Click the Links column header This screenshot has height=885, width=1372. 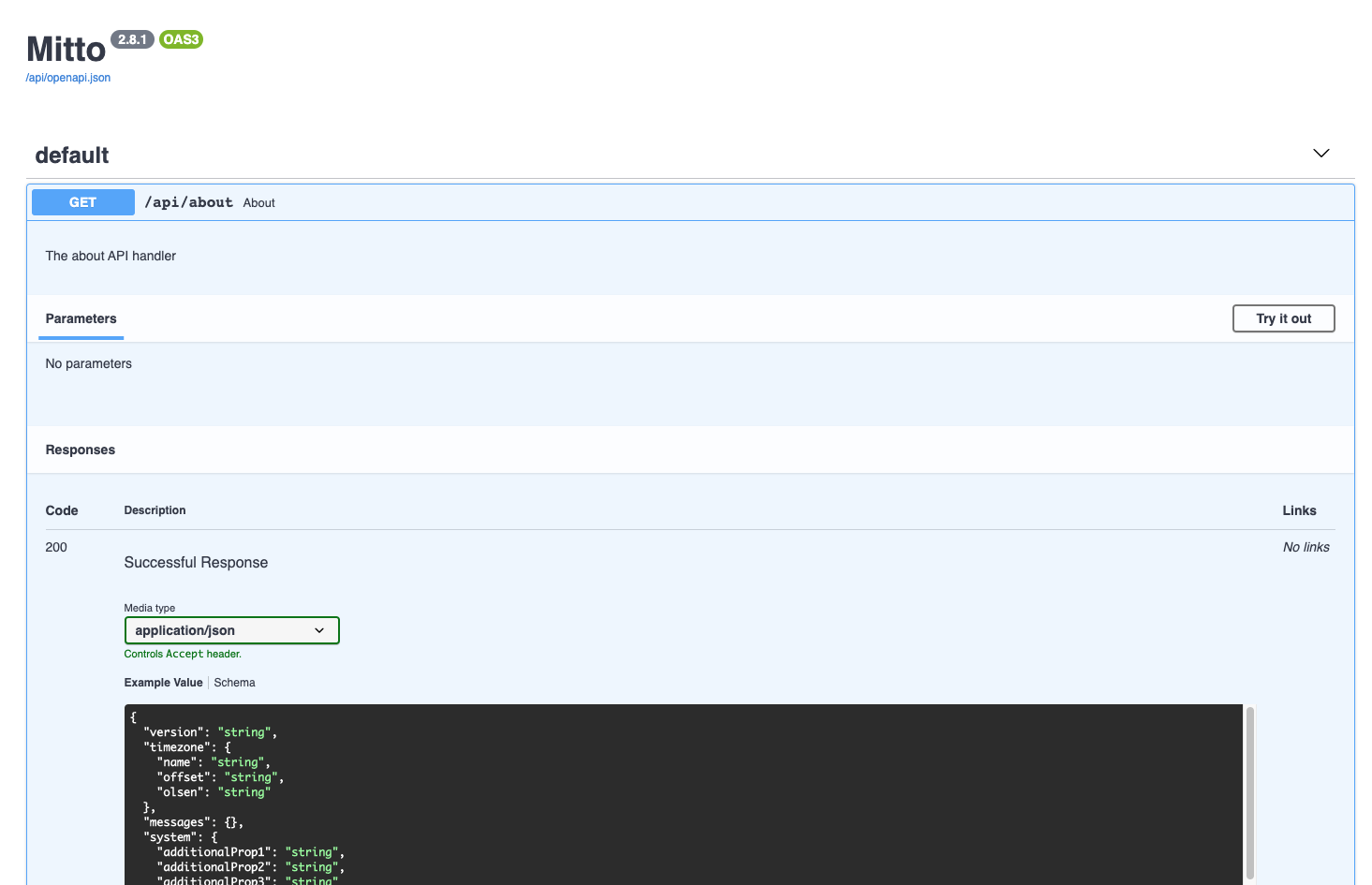tap(1299, 510)
